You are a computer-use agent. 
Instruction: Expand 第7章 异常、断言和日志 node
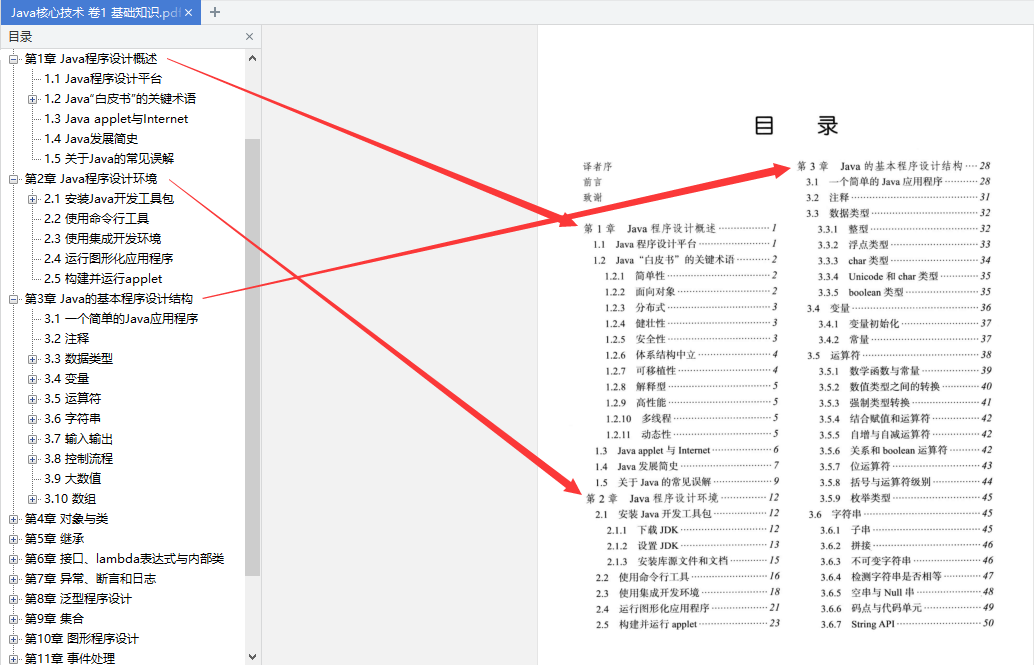pyautogui.click(x=13, y=579)
